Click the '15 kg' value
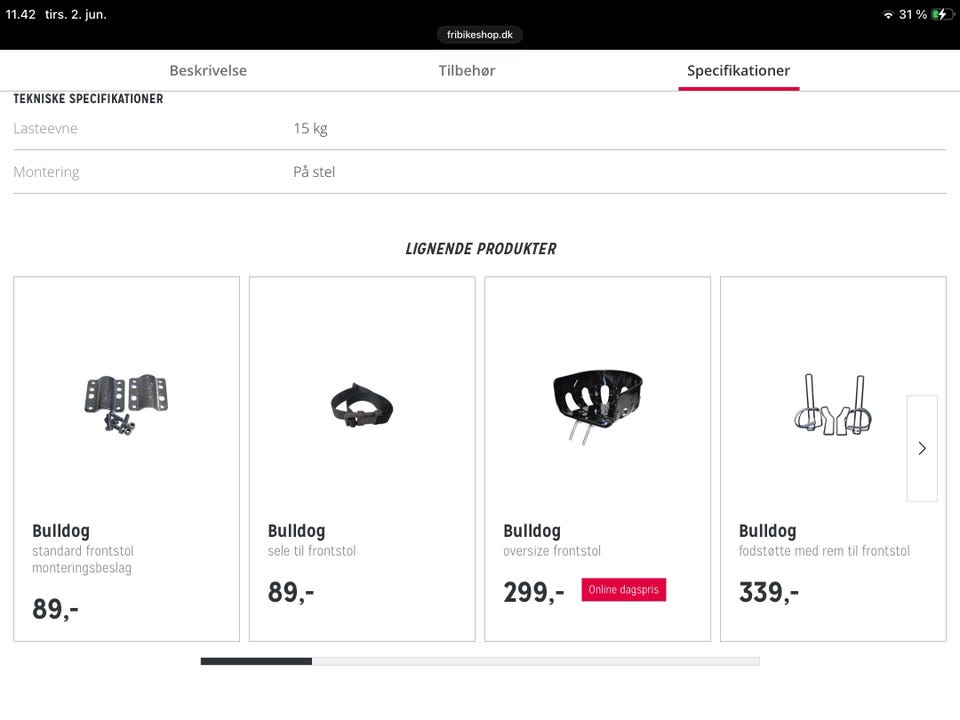 [x=310, y=129]
